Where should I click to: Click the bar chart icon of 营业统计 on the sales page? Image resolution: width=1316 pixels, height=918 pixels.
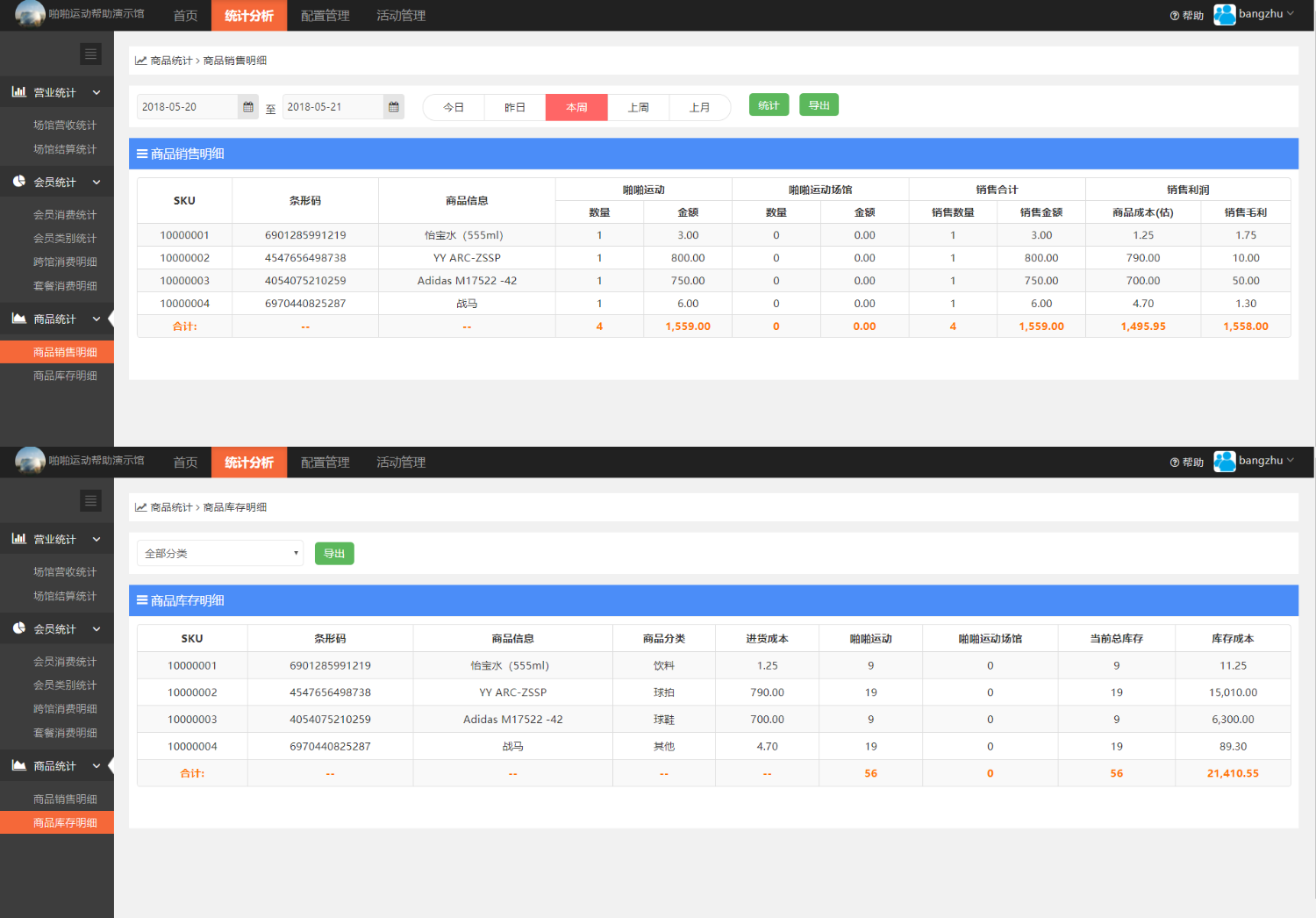click(18, 91)
